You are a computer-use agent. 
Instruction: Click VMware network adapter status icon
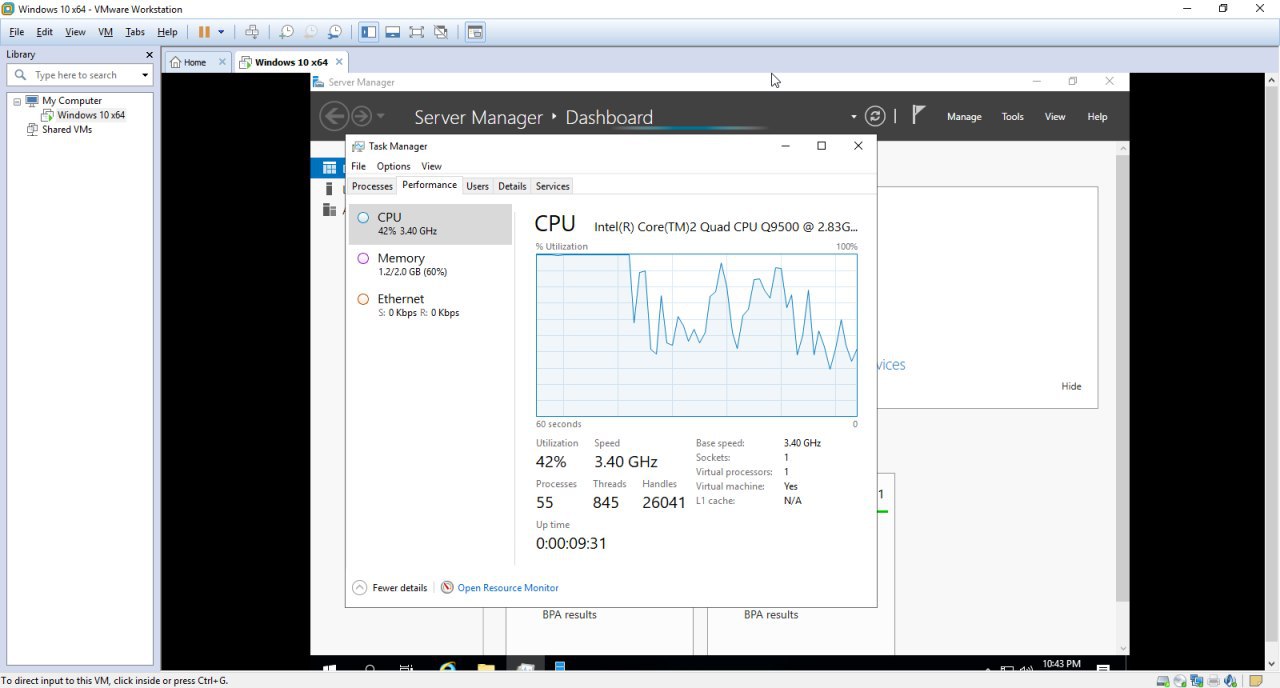tap(1197, 681)
